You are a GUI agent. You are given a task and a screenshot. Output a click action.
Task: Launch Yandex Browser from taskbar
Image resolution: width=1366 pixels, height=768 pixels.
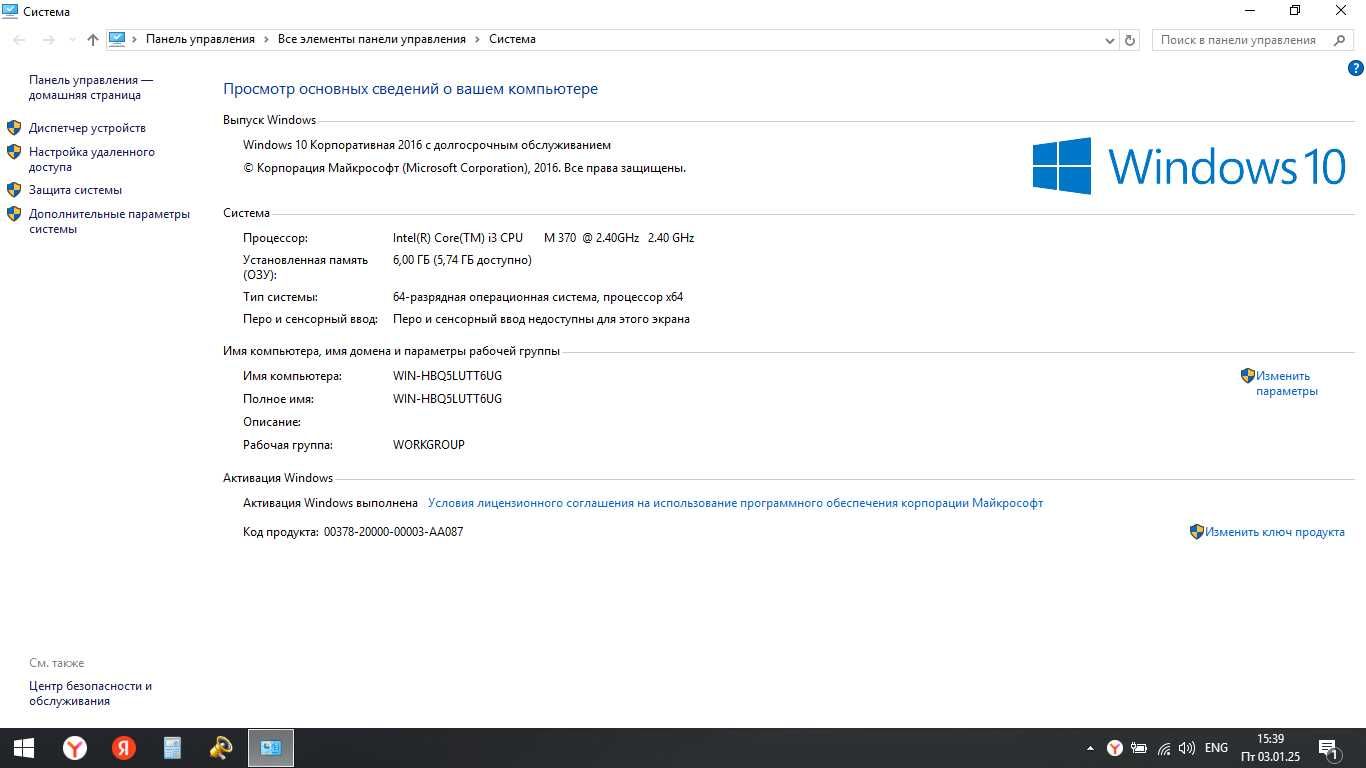tap(75, 748)
